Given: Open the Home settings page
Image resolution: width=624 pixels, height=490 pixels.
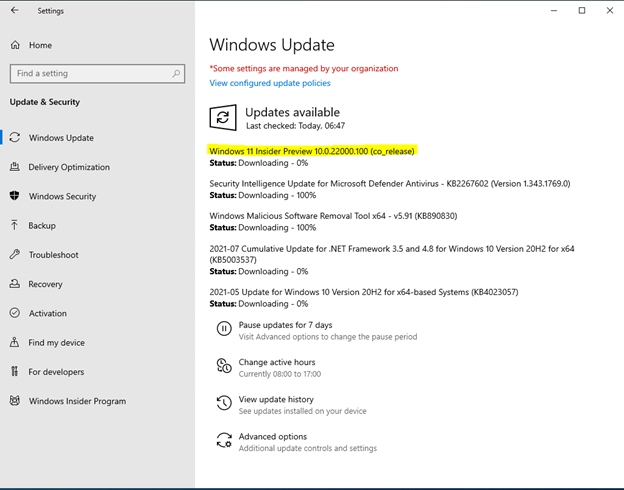Looking at the screenshot, I should click(40, 45).
